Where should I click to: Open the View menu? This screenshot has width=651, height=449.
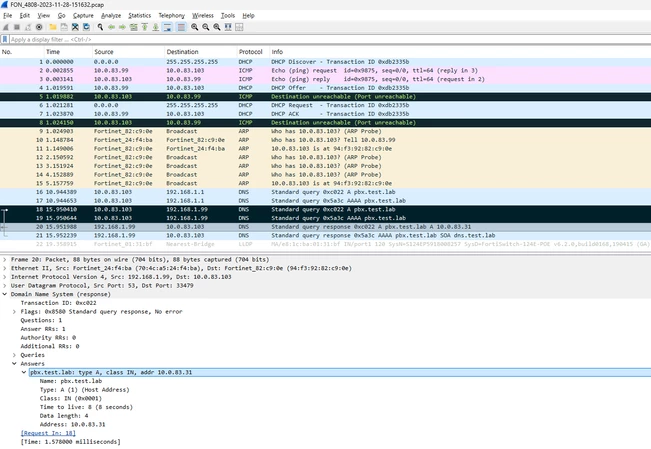click(x=44, y=15)
